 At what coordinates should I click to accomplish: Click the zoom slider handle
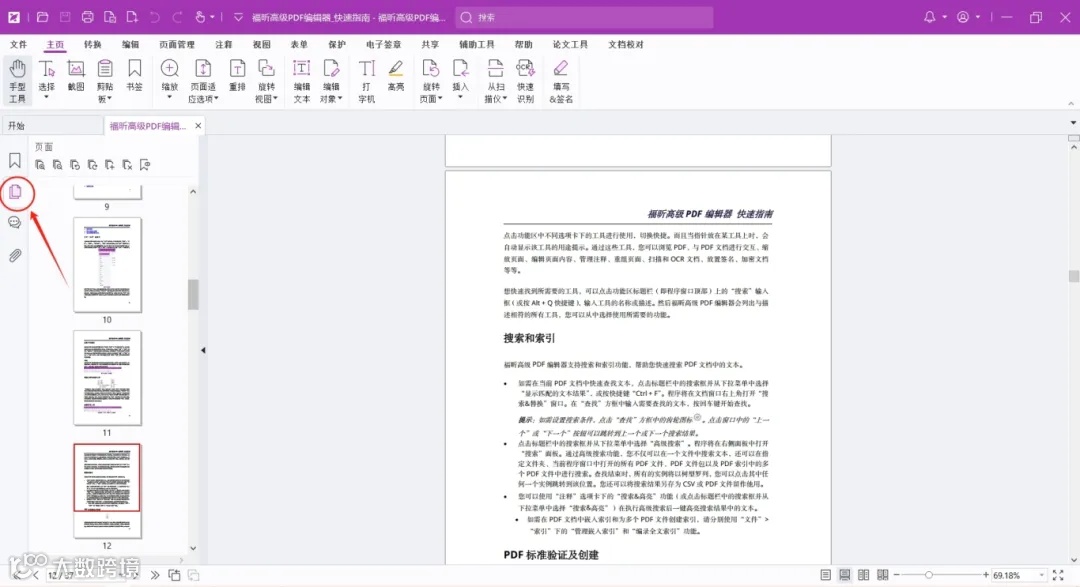tap(928, 575)
